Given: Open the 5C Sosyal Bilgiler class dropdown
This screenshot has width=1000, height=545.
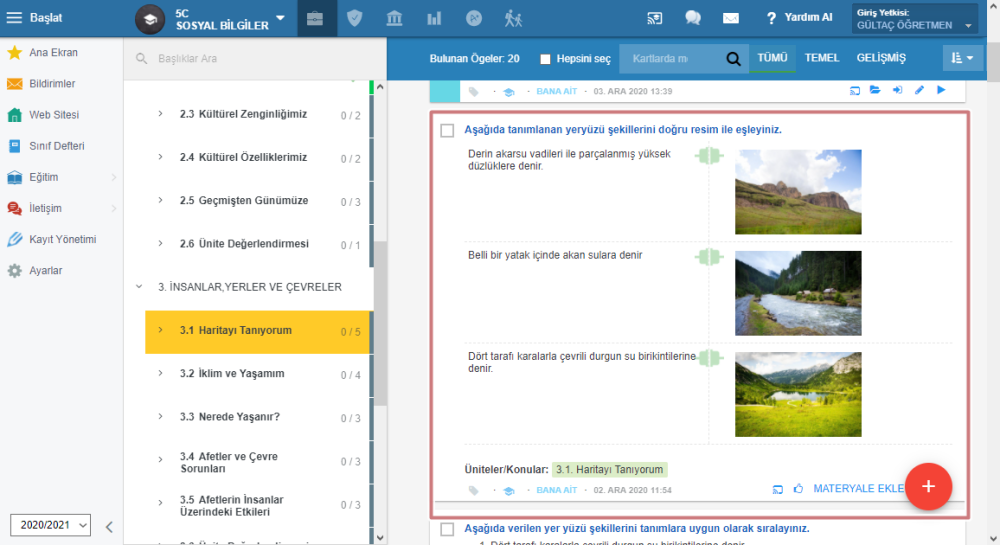Looking at the screenshot, I should point(280,18).
